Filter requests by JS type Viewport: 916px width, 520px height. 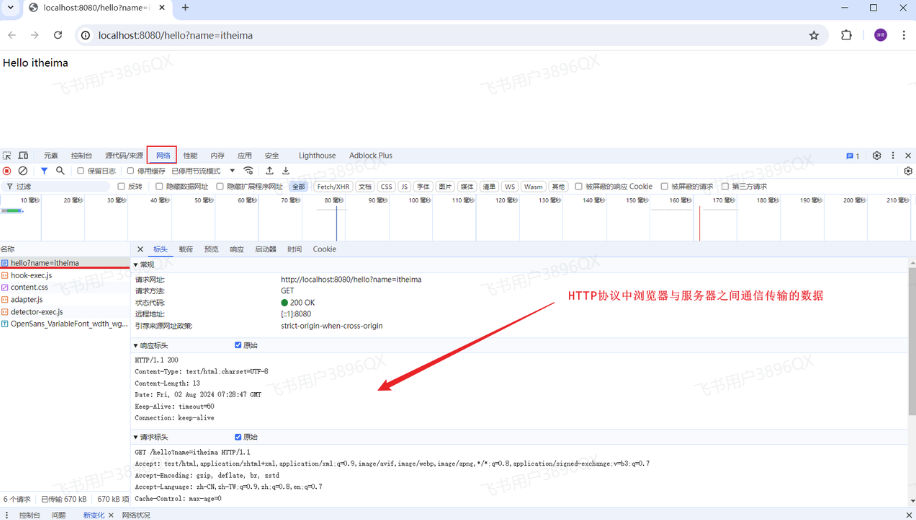pyautogui.click(x=404, y=186)
